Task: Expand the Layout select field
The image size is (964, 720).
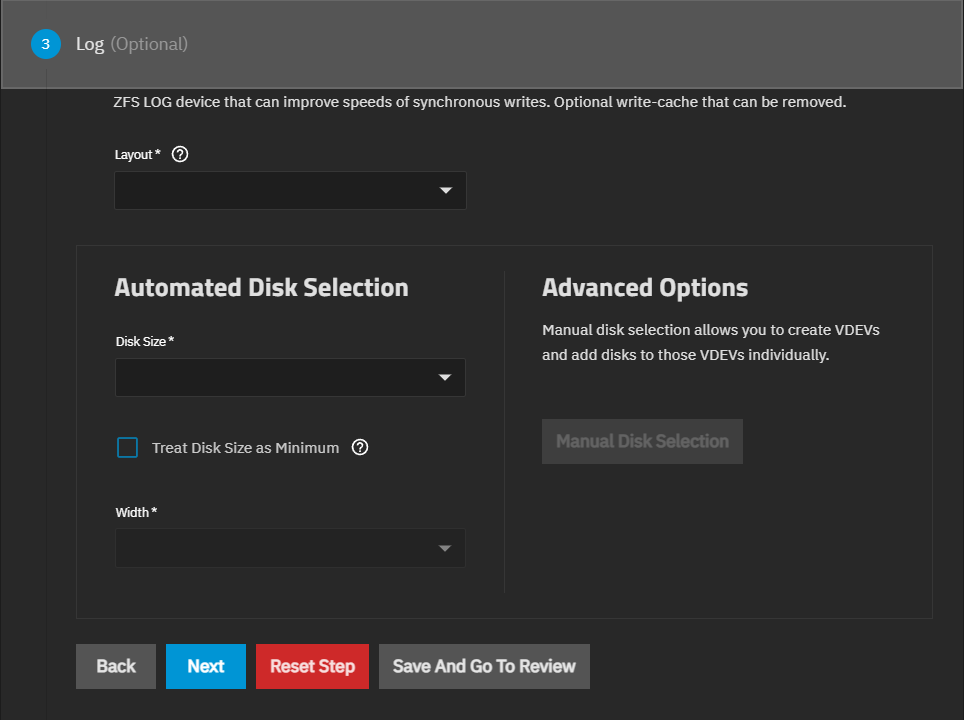Action: click(x=280, y=191)
